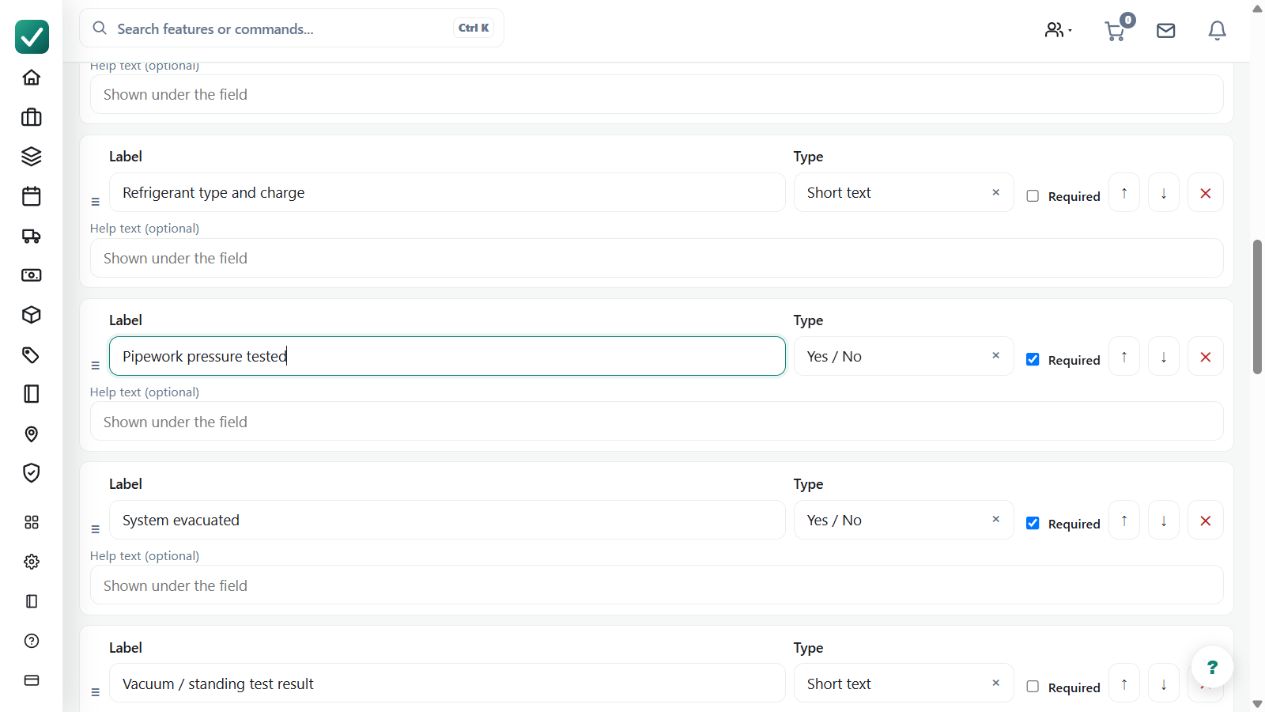Open Type dropdown for Refrigerant type and charge
The height and width of the screenshot is (712, 1265).
[903, 193]
